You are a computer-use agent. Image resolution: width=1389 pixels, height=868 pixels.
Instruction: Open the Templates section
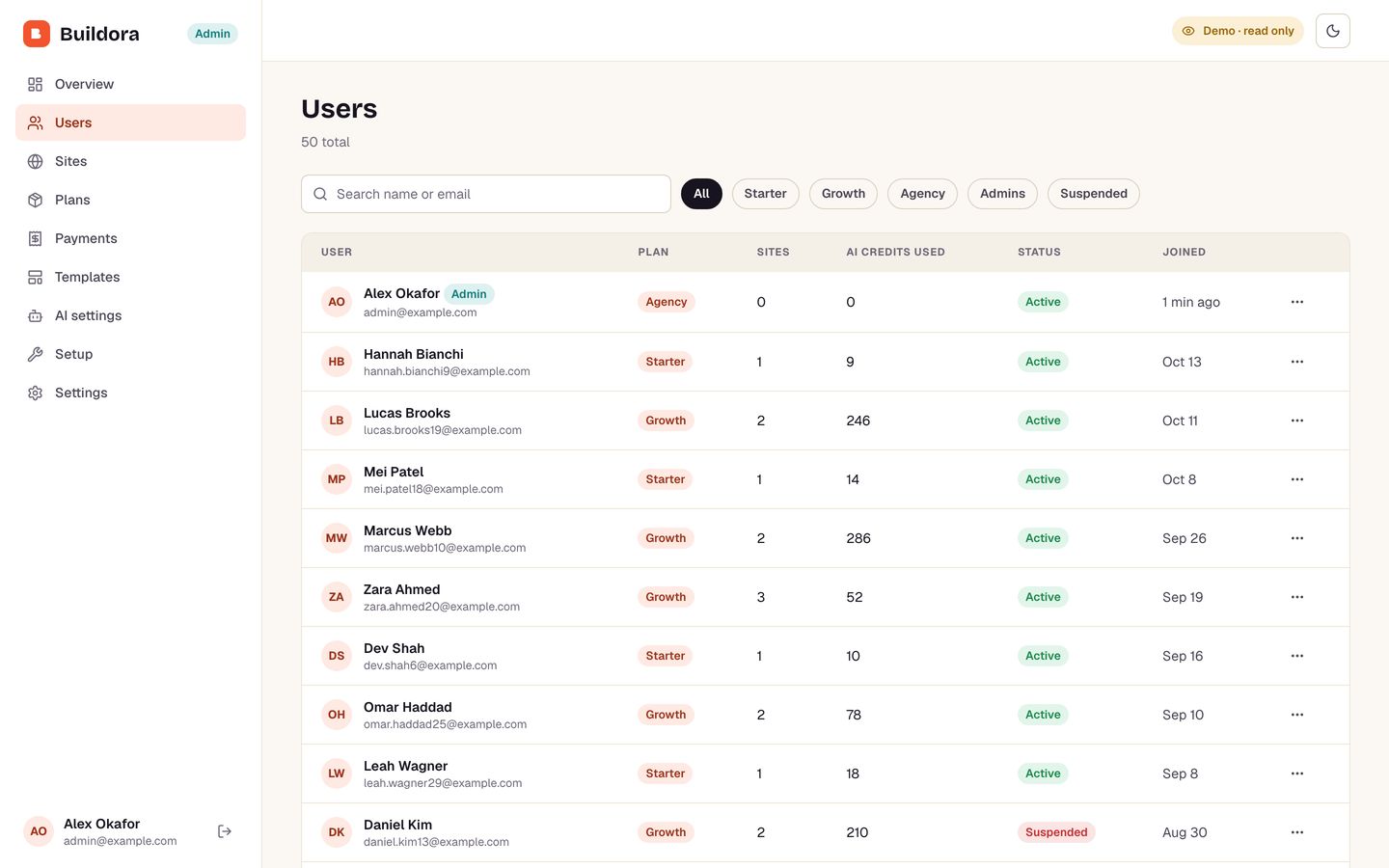coord(130,277)
